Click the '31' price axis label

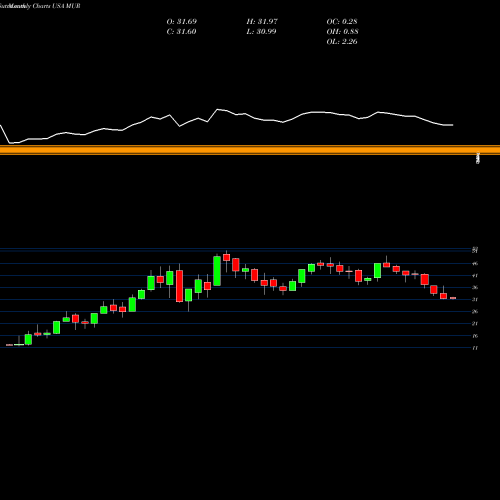click(475, 299)
